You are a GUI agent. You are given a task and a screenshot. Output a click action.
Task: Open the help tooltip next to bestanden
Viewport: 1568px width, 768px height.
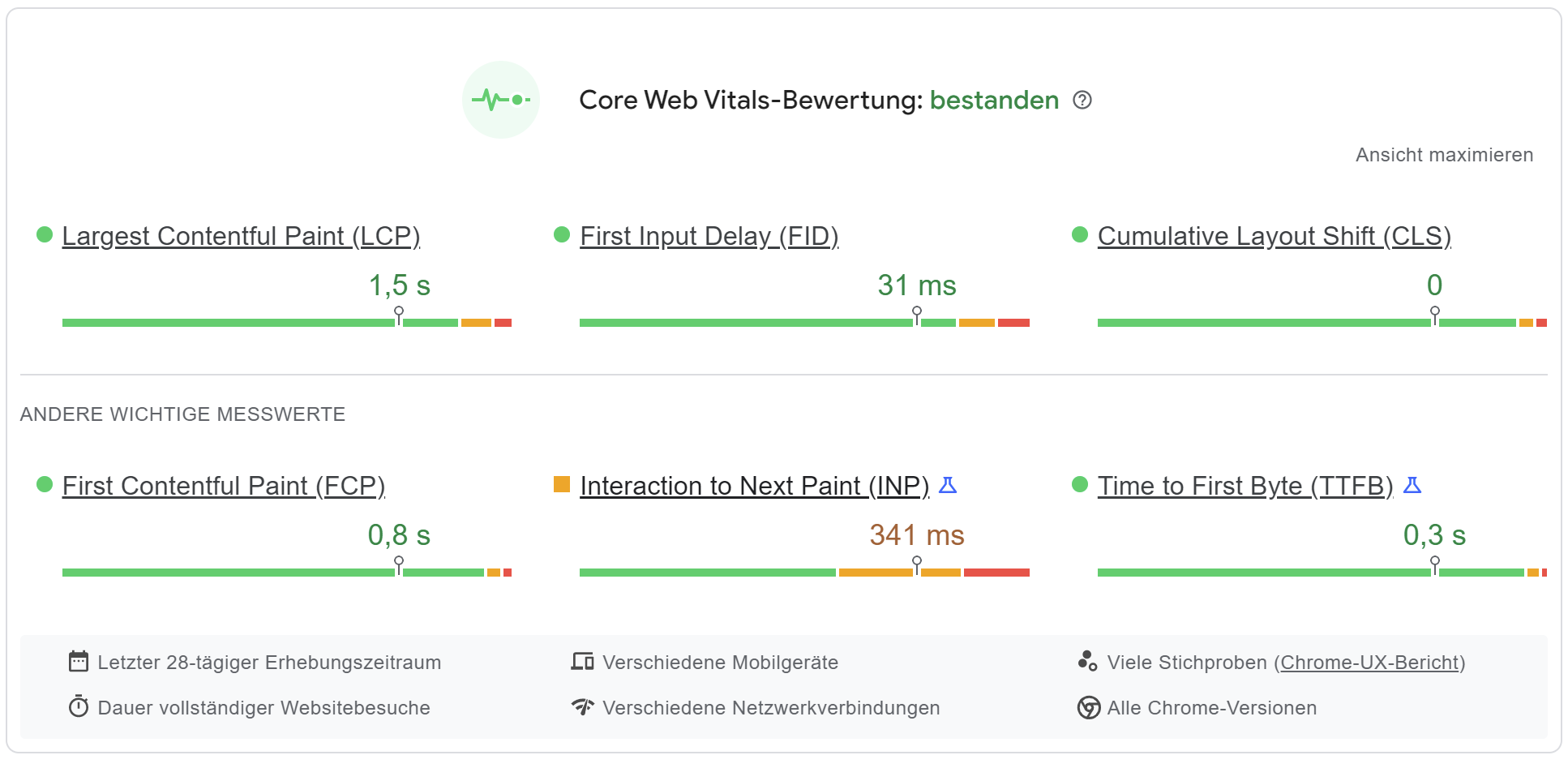[x=1084, y=100]
